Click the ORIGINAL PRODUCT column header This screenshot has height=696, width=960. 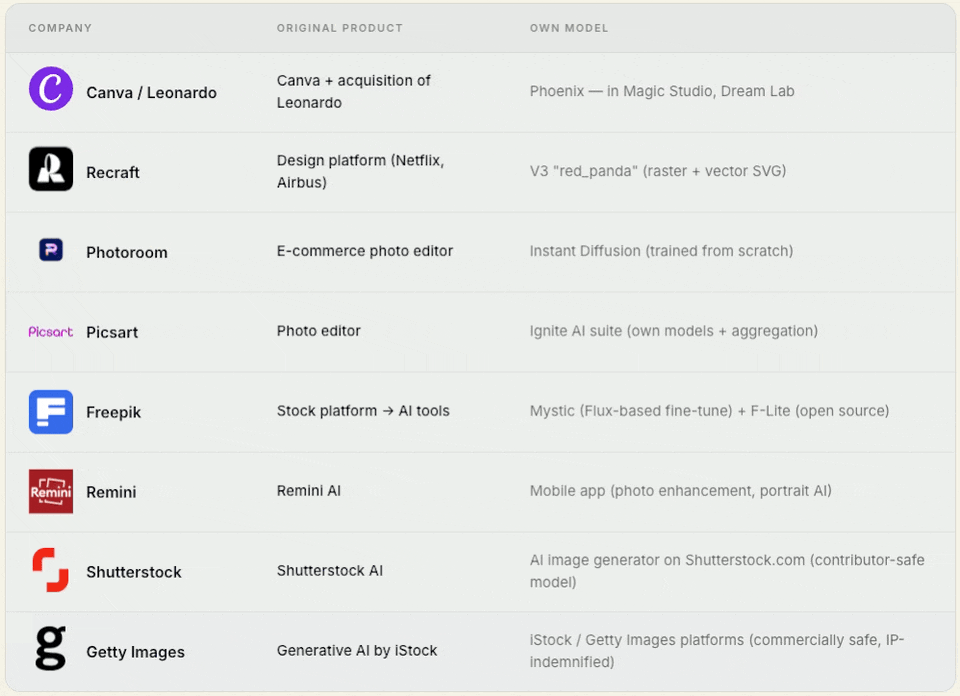point(340,28)
